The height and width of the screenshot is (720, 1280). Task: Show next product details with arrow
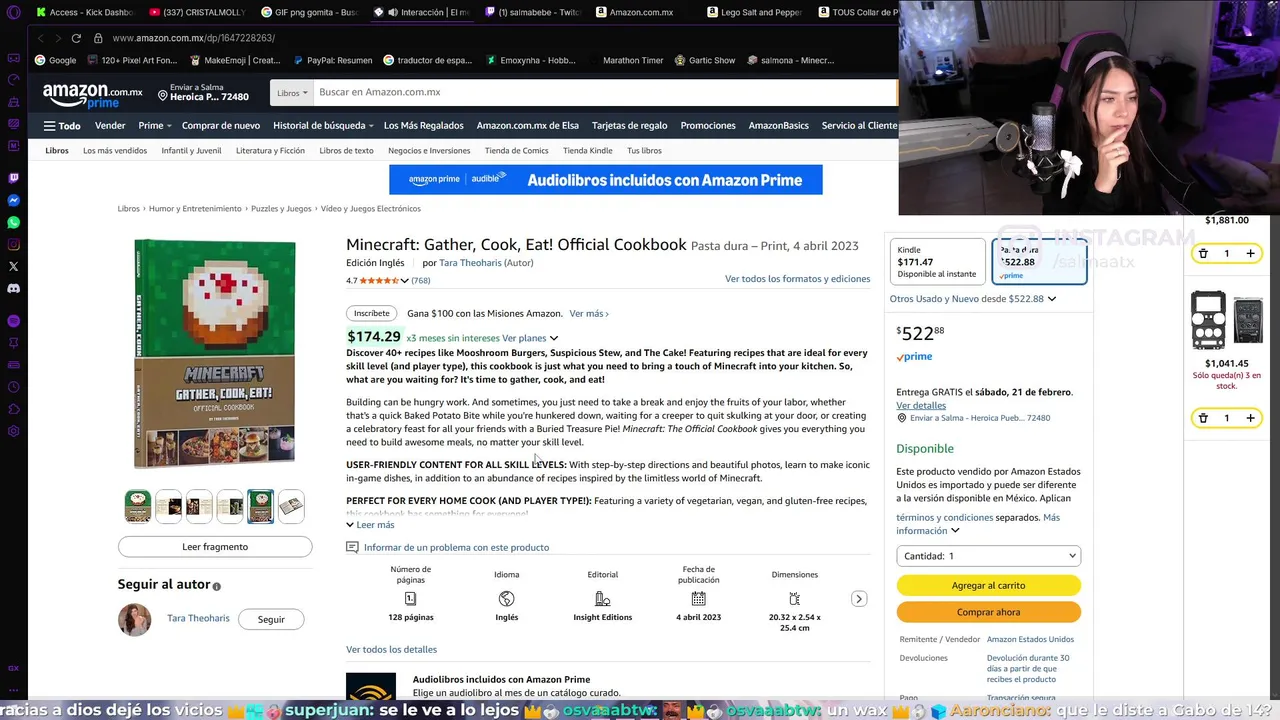pos(859,599)
